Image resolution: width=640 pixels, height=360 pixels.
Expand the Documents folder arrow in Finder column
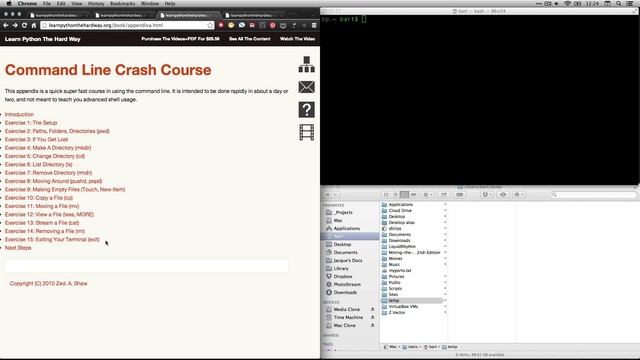pos(445,235)
